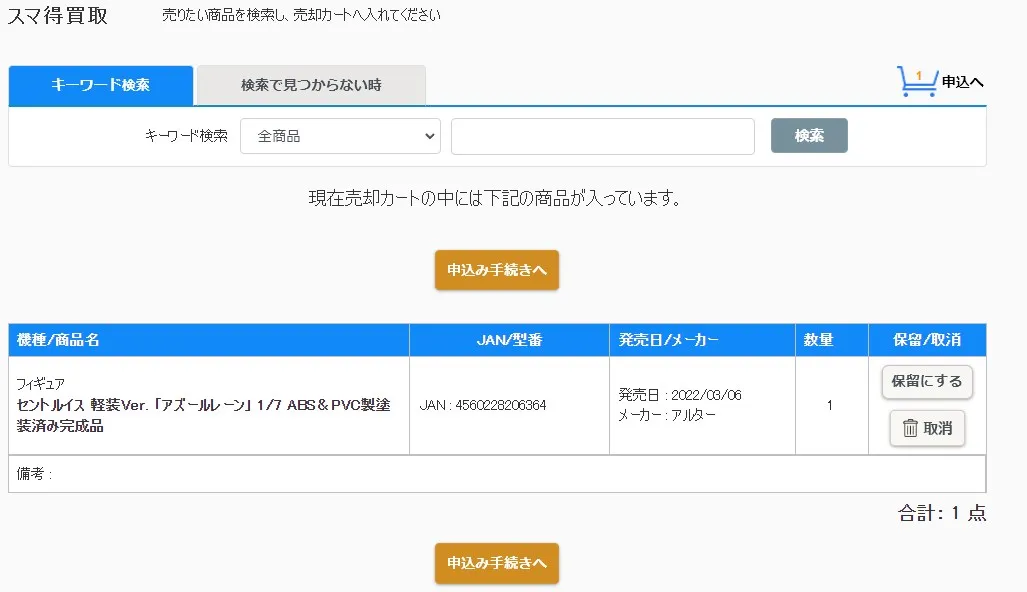Switch to the キーワード検索 tab
1027x592 pixels.
100,86
